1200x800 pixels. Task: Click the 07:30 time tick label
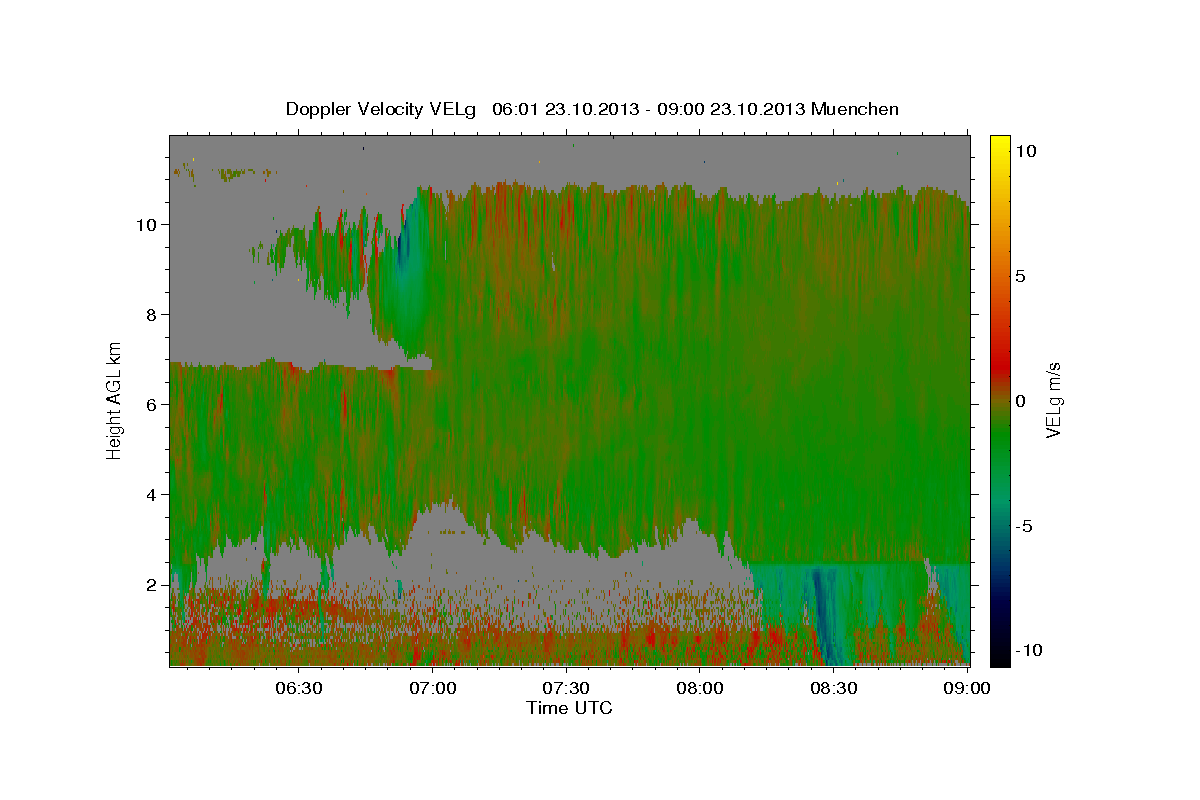tap(566, 688)
